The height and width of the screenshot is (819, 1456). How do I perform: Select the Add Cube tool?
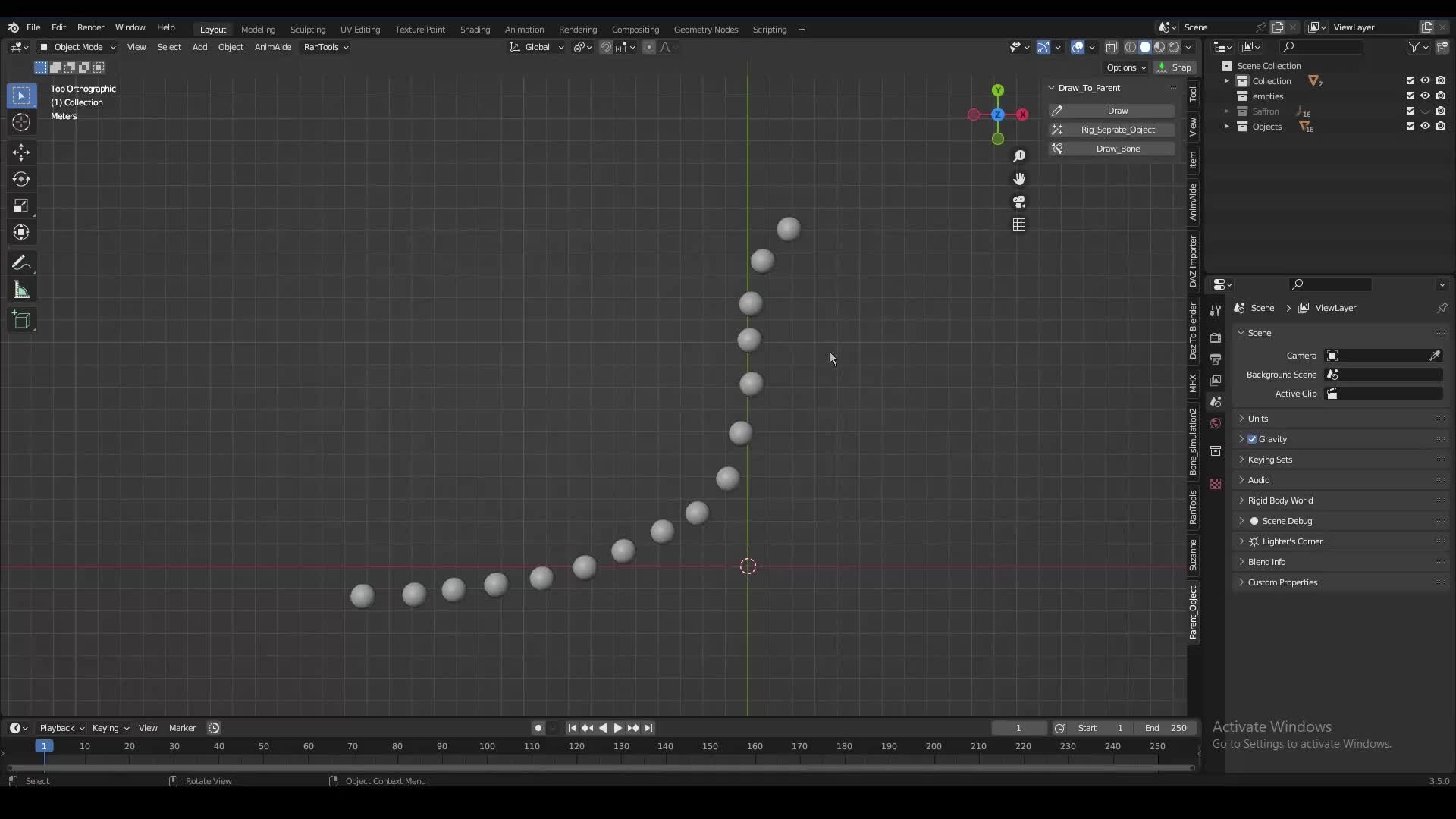click(21, 320)
